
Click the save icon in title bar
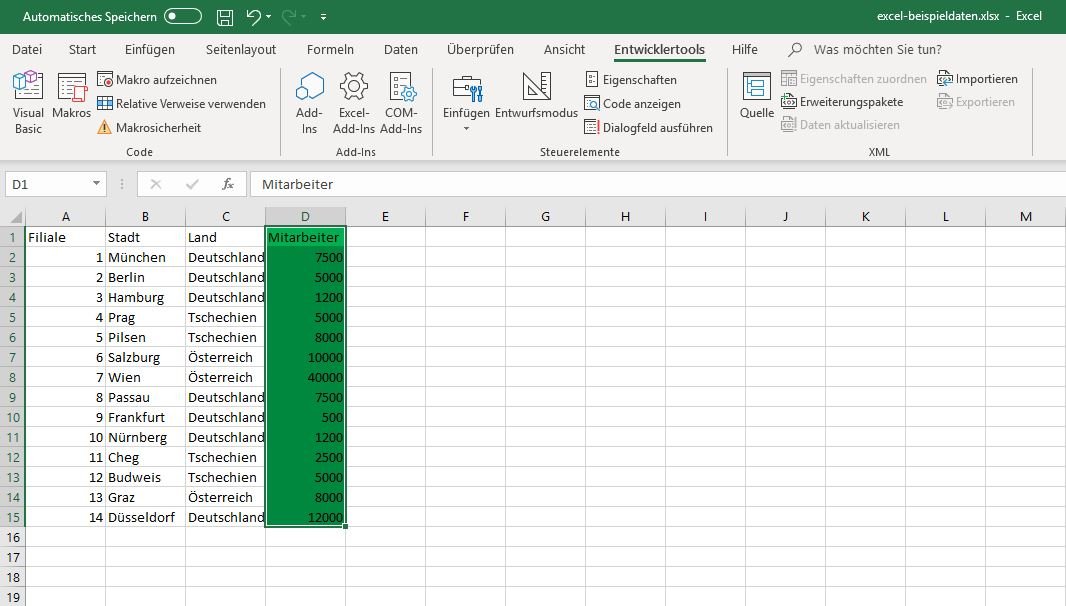tap(225, 17)
